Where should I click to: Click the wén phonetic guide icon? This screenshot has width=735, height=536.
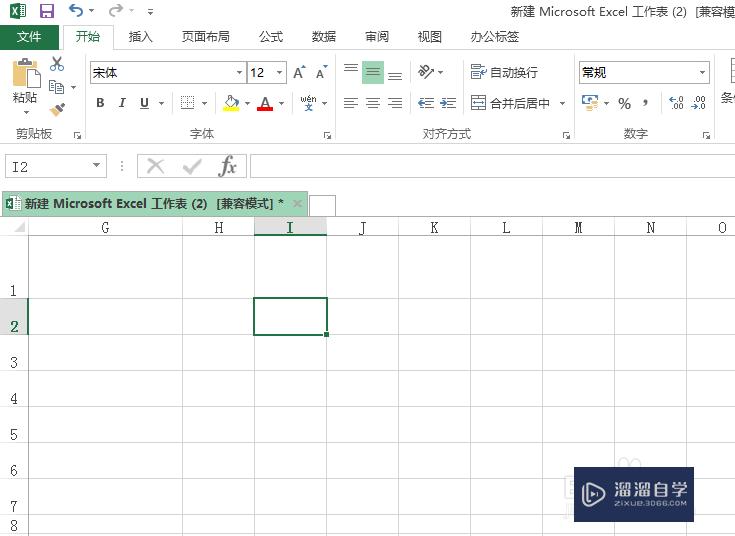308,103
